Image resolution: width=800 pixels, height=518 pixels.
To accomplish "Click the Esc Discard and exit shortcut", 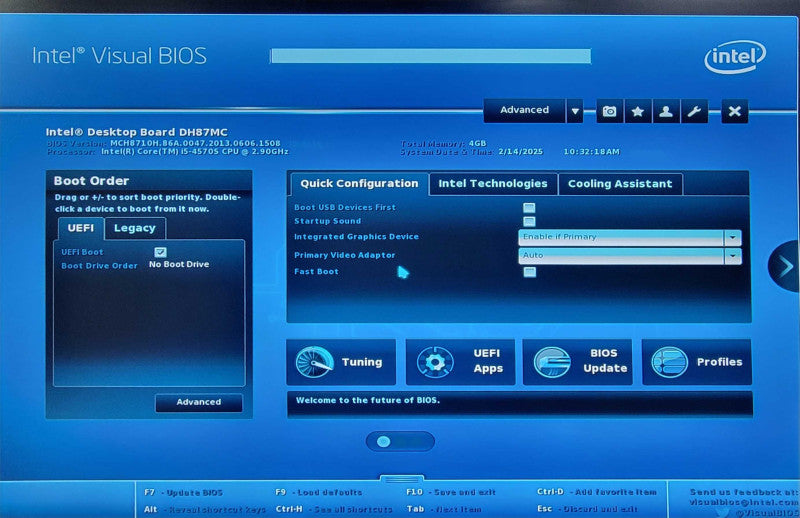I will pyautogui.click(x=587, y=509).
